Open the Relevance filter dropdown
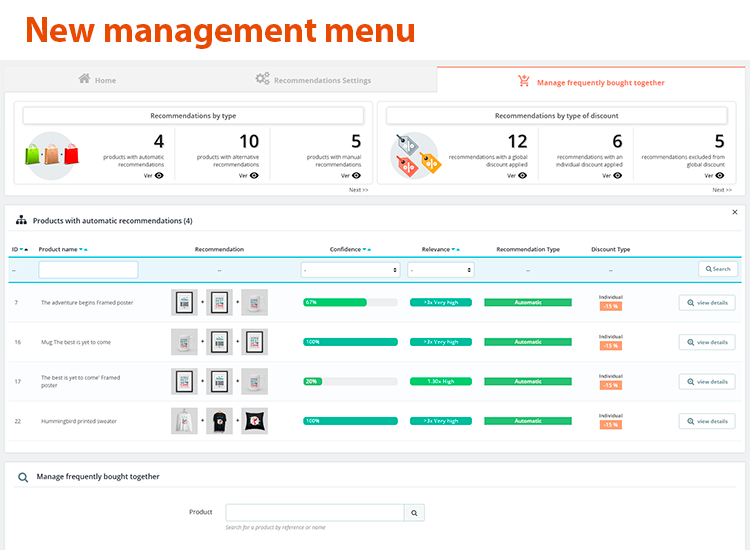The image size is (750, 550). coord(441,270)
